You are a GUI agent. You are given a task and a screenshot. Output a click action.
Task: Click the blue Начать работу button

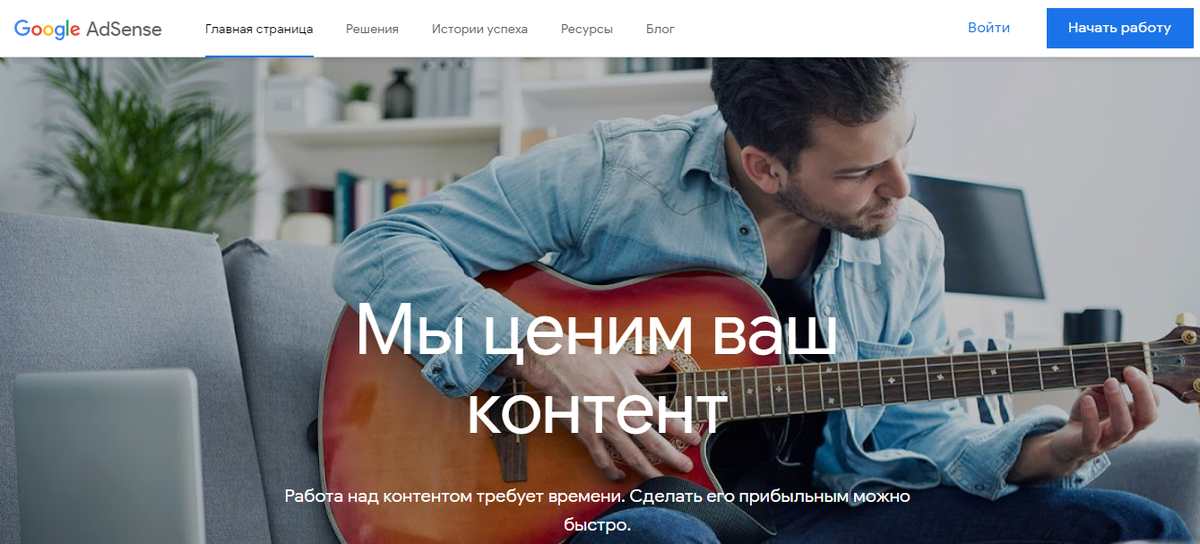1119,28
